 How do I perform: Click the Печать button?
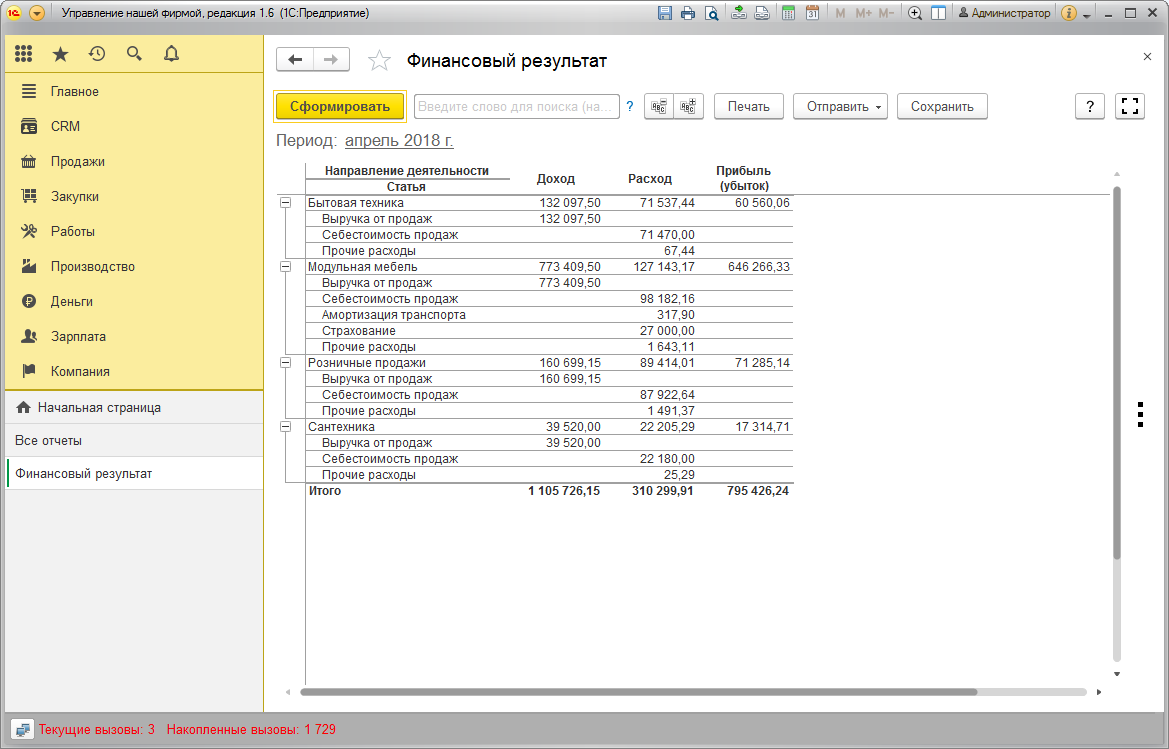point(749,107)
